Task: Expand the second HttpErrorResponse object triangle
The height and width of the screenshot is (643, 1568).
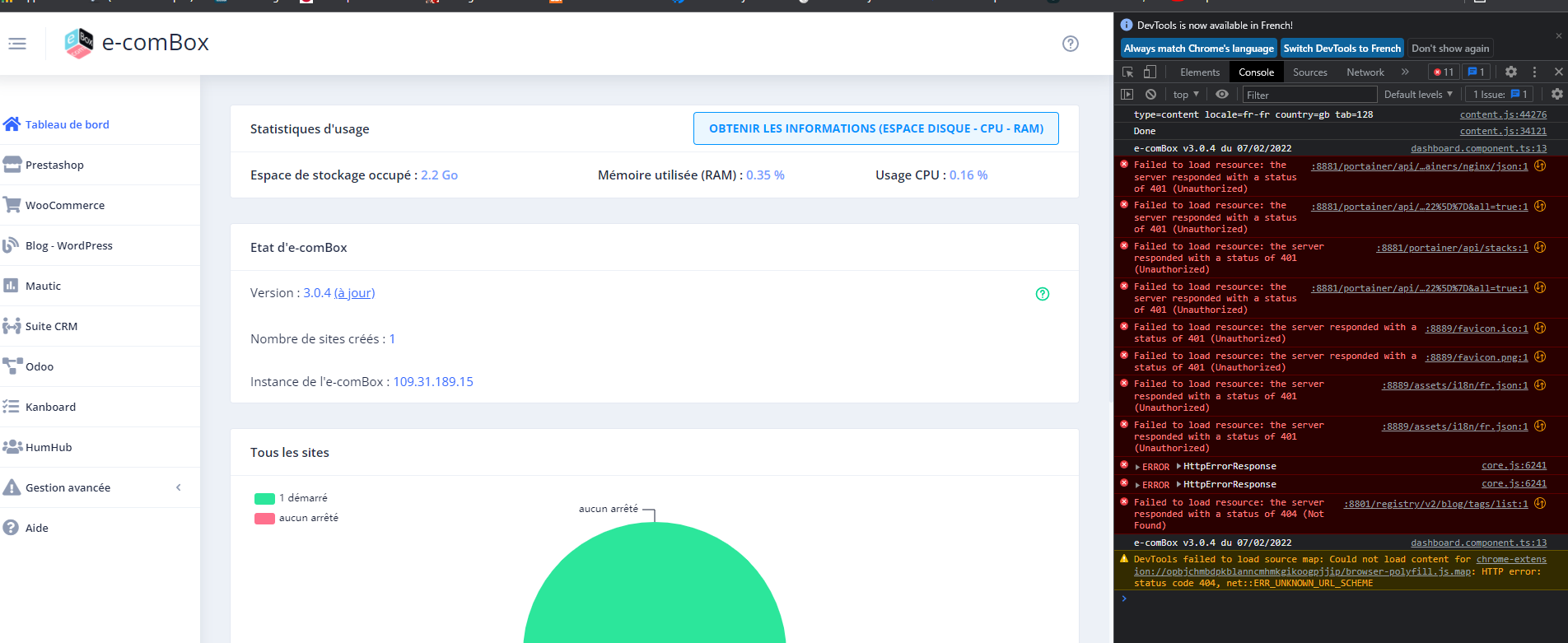Action: pos(1178,485)
